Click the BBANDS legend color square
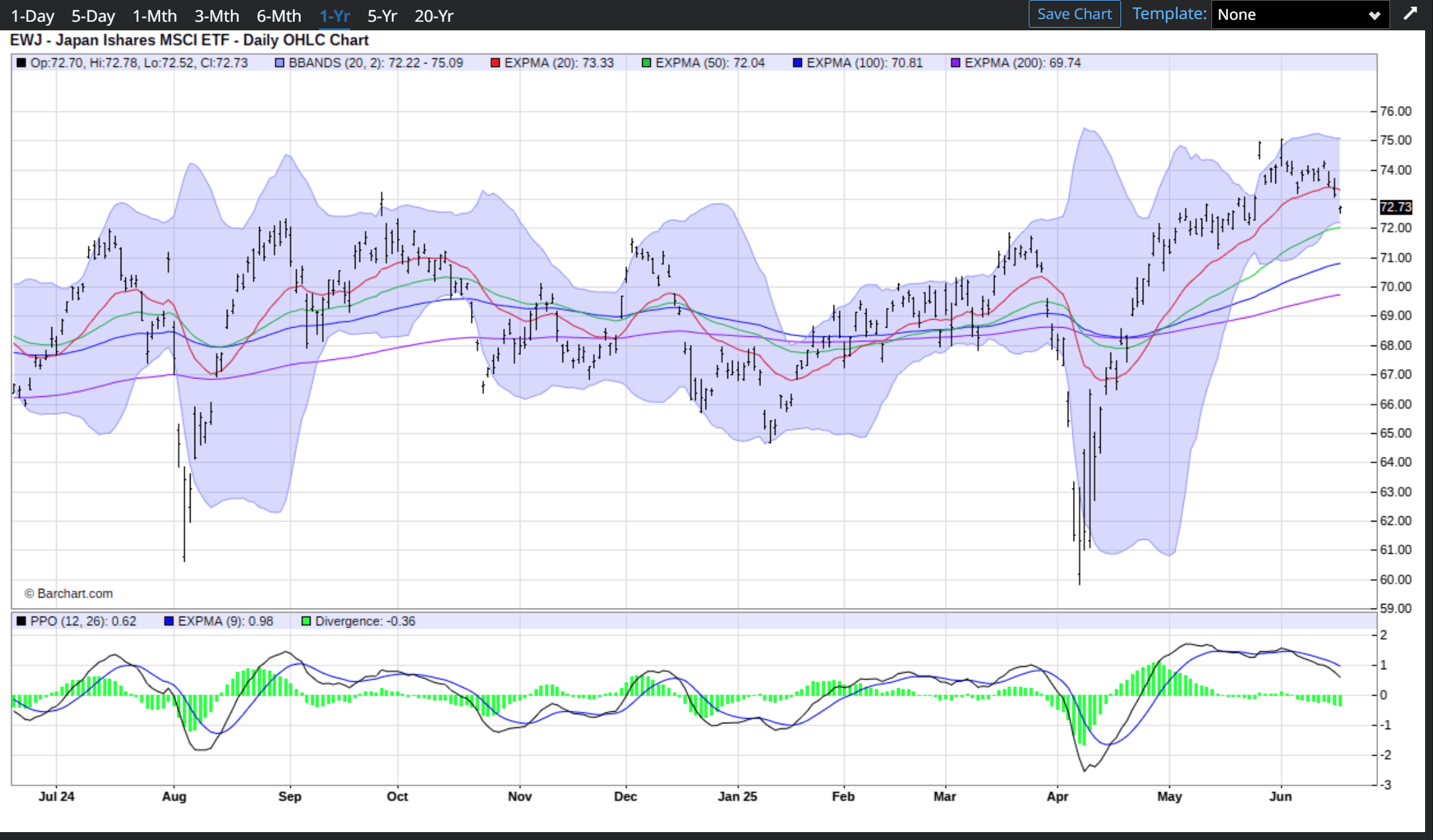Screen dimensions: 1433x840 (x=280, y=63)
